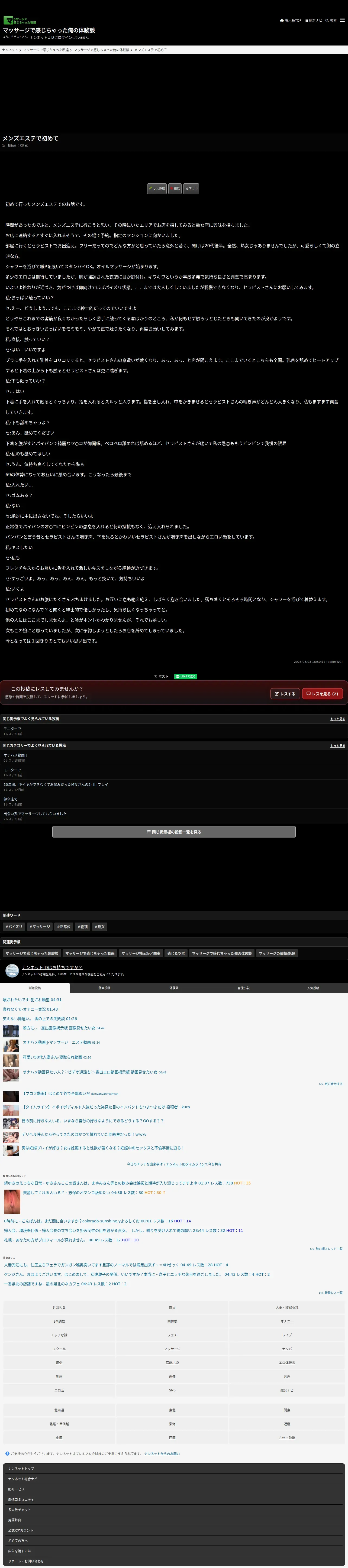Click the ナンネットからのお願い link
348x1568 pixels.
pos(162,1454)
